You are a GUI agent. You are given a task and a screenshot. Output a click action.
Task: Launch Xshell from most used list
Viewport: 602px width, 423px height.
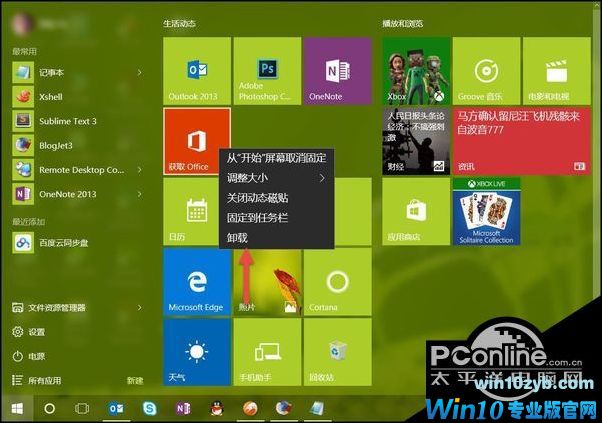coord(79,97)
